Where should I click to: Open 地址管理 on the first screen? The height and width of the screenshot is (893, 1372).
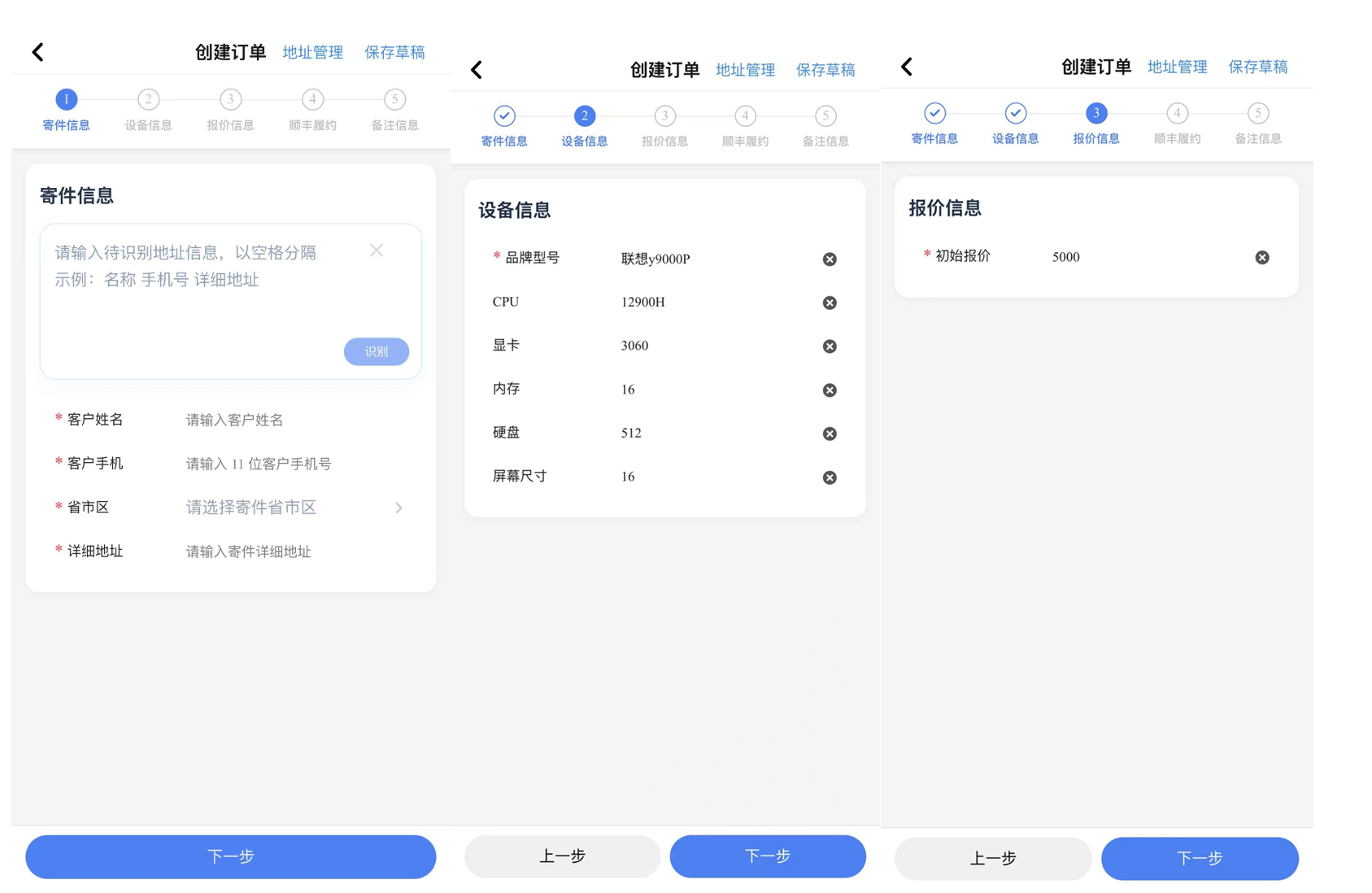313,52
